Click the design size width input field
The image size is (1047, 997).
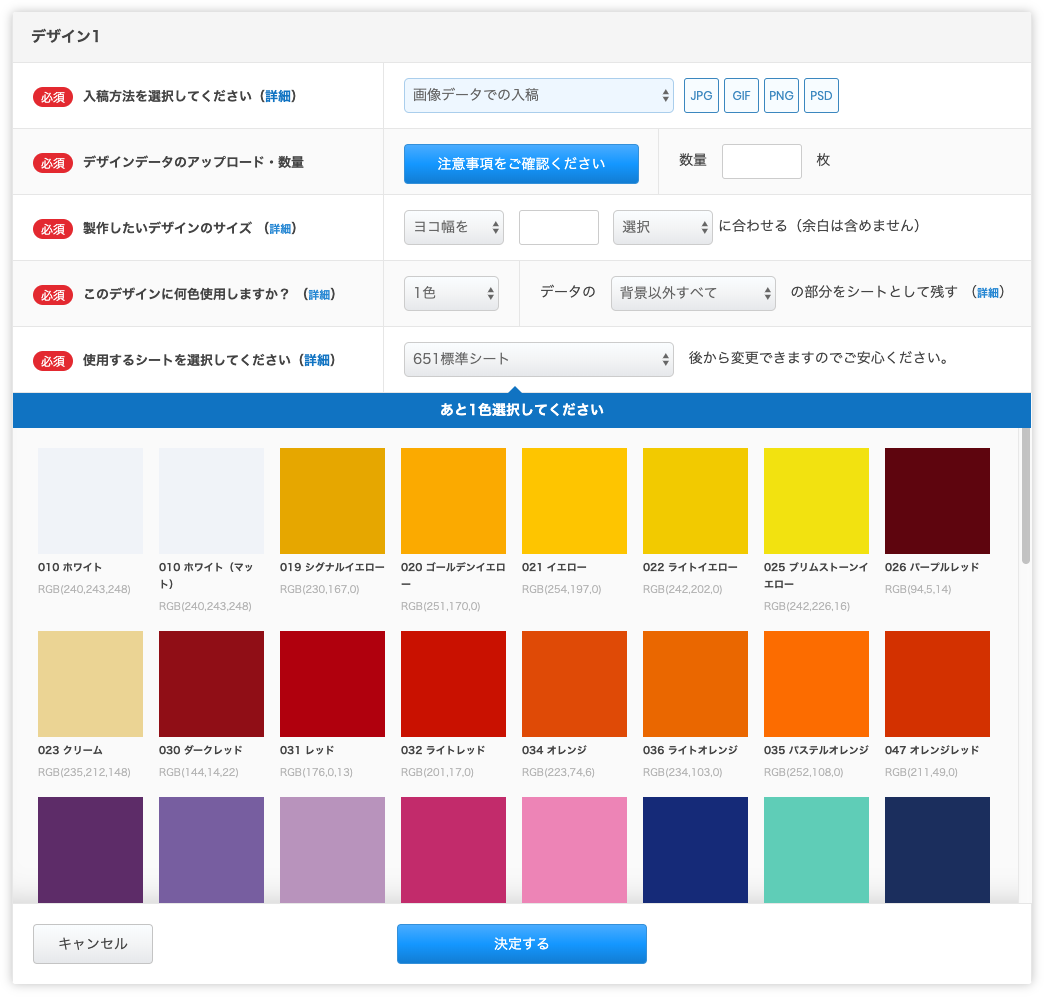558,227
